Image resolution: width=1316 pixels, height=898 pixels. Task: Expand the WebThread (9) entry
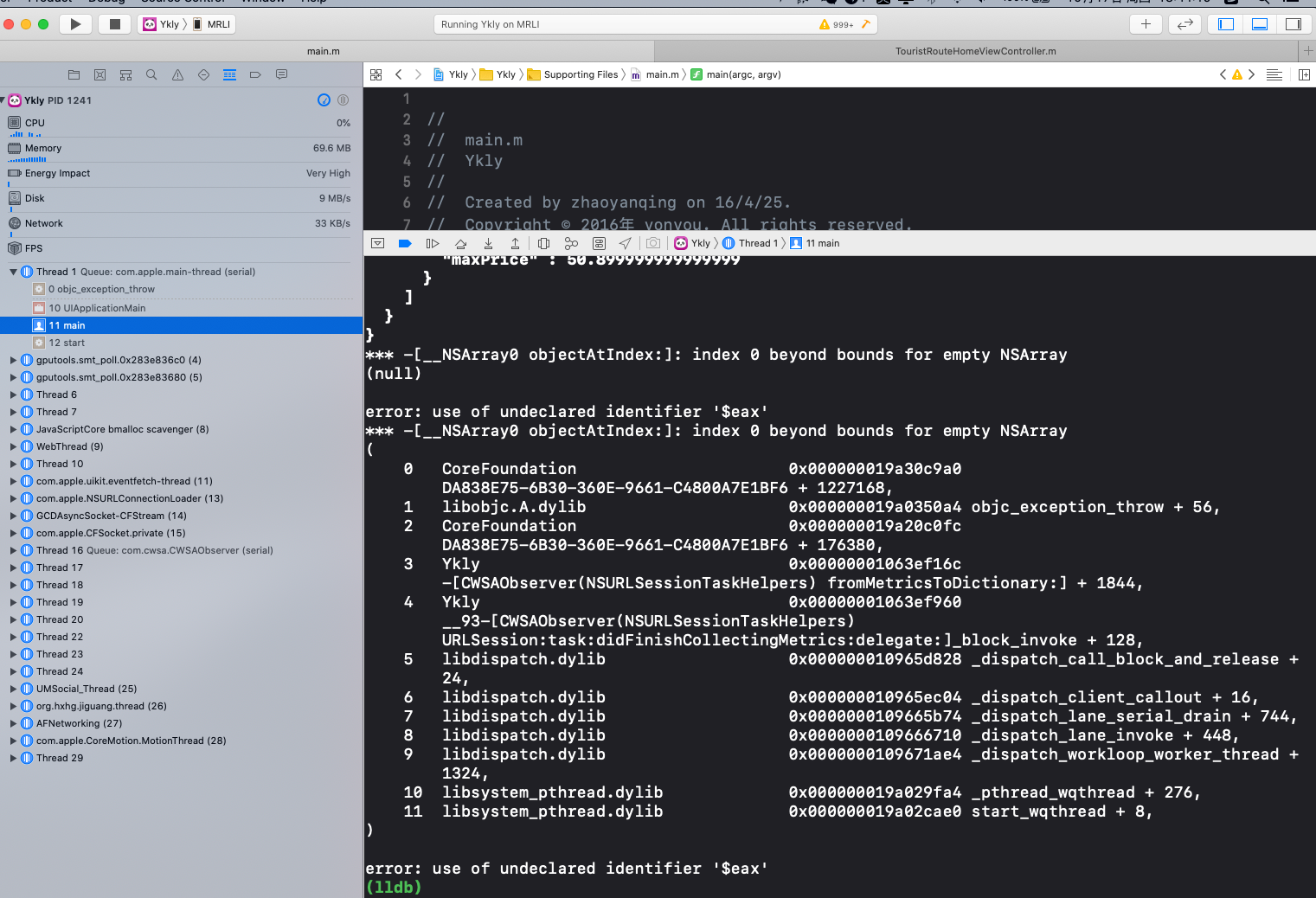coord(11,446)
